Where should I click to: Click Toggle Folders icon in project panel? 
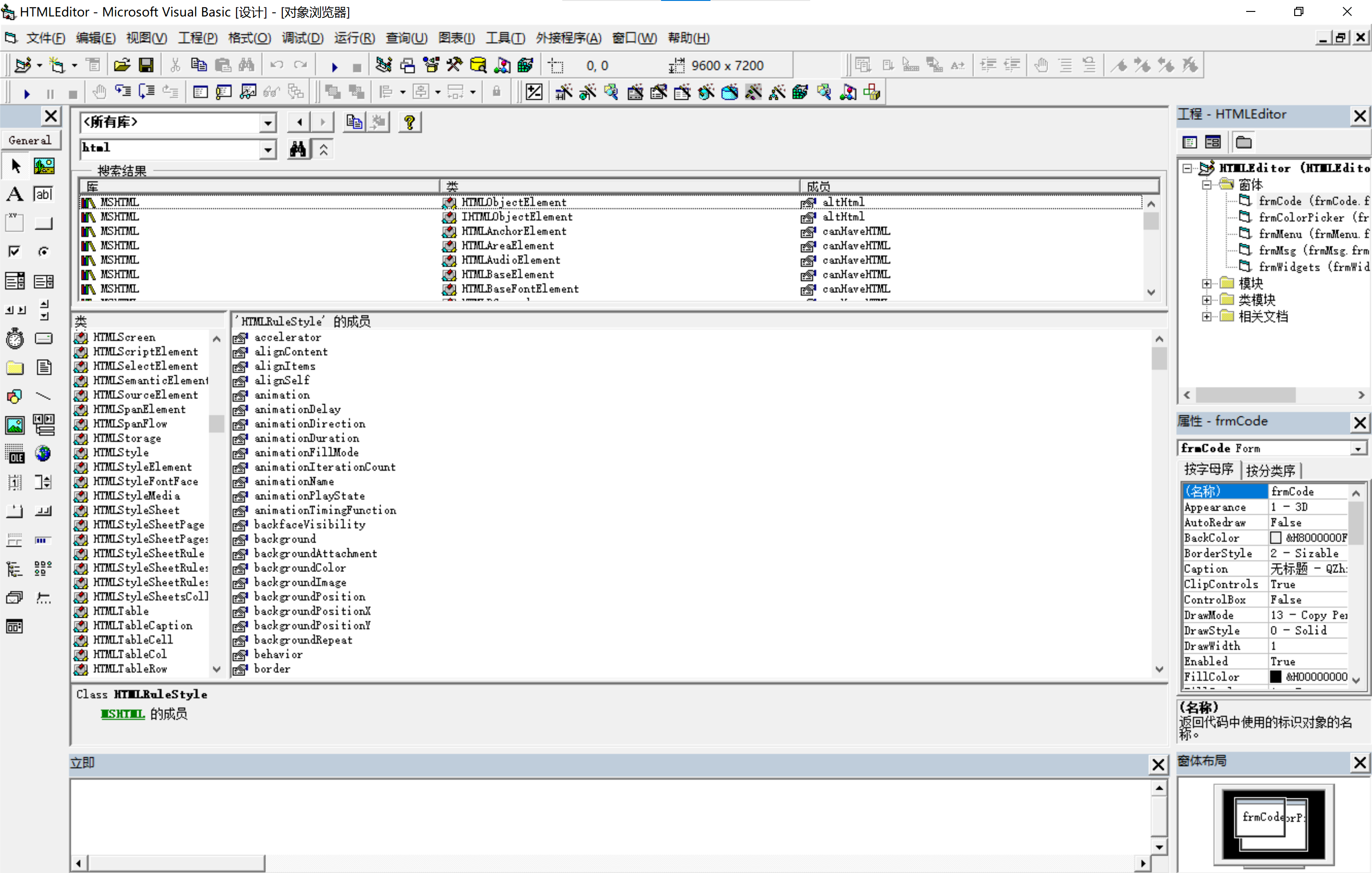click(x=1243, y=142)
